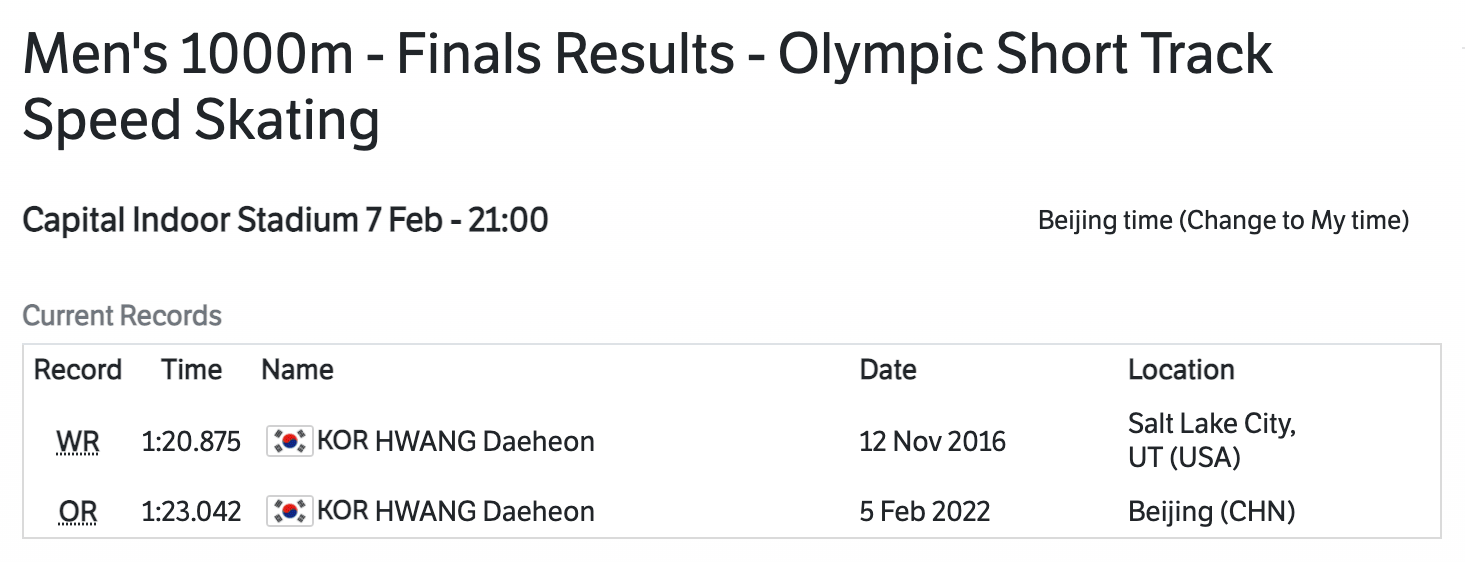Click the Korean flag in the WR row
The height and width of the screenshot is (562, 1465).
coord(290,441)
